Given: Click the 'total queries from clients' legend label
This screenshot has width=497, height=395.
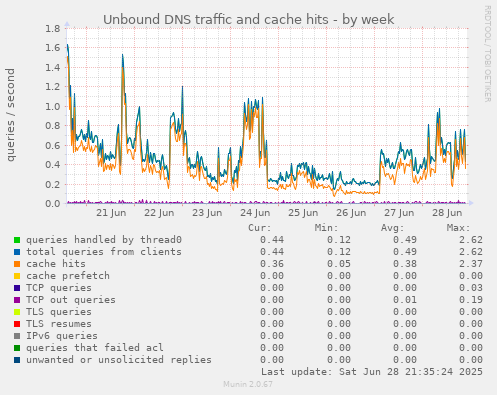Looking at the screenshot, I should pos(104,252).
